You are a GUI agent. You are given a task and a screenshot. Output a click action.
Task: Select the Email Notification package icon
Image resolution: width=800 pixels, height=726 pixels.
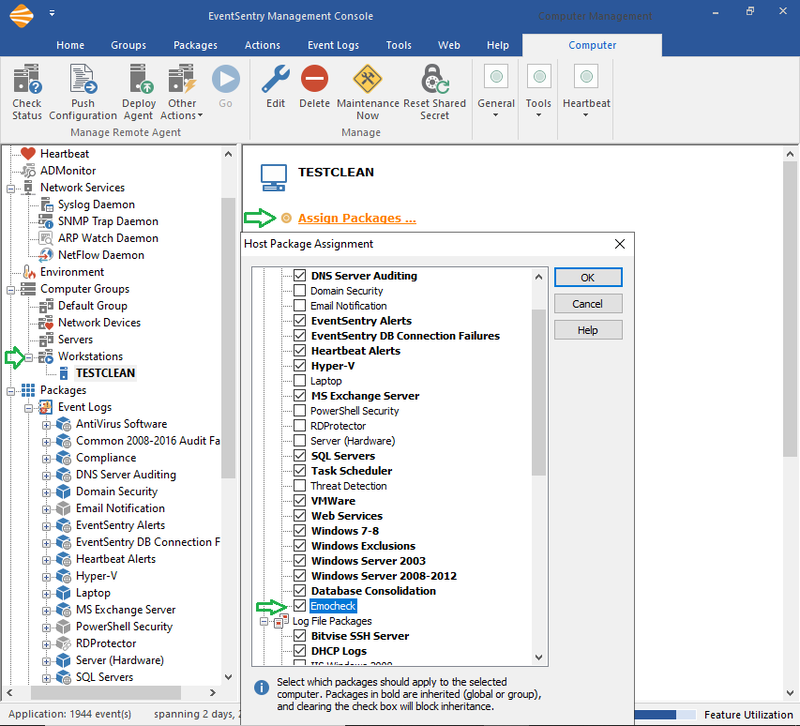coord(63,508)
